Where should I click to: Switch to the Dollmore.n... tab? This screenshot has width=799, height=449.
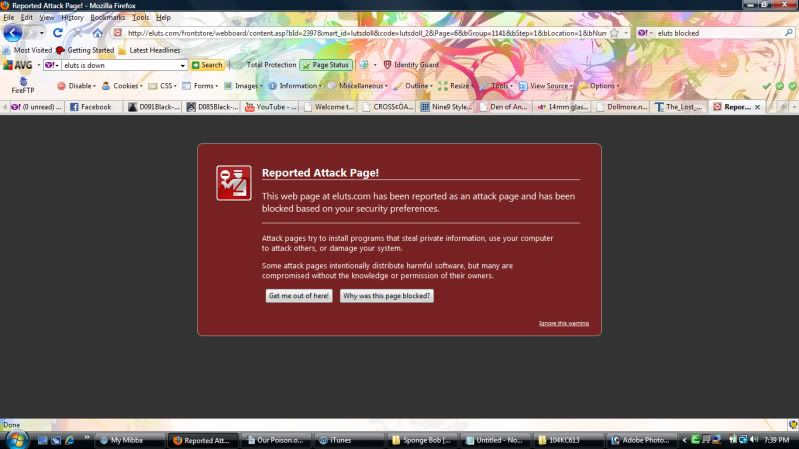point(622,107)
